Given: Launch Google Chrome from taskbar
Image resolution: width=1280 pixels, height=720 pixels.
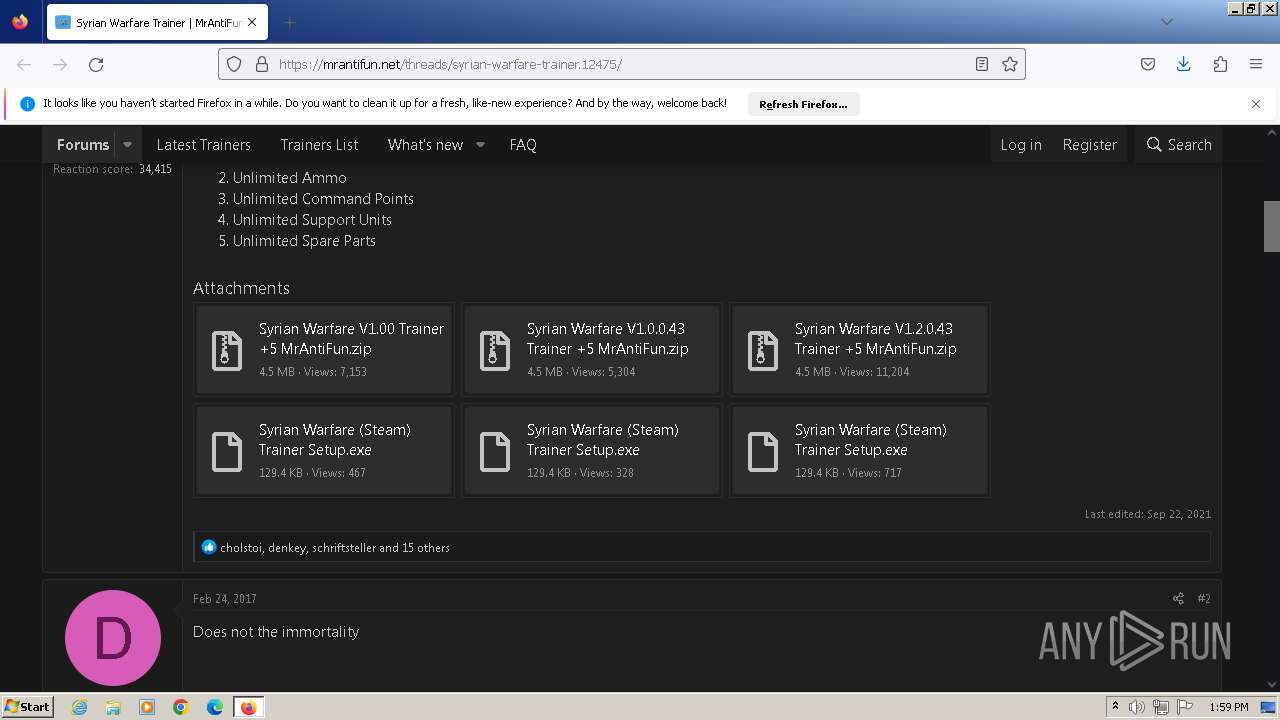Looking at the screenshot, I should click(x=181, y=707).
